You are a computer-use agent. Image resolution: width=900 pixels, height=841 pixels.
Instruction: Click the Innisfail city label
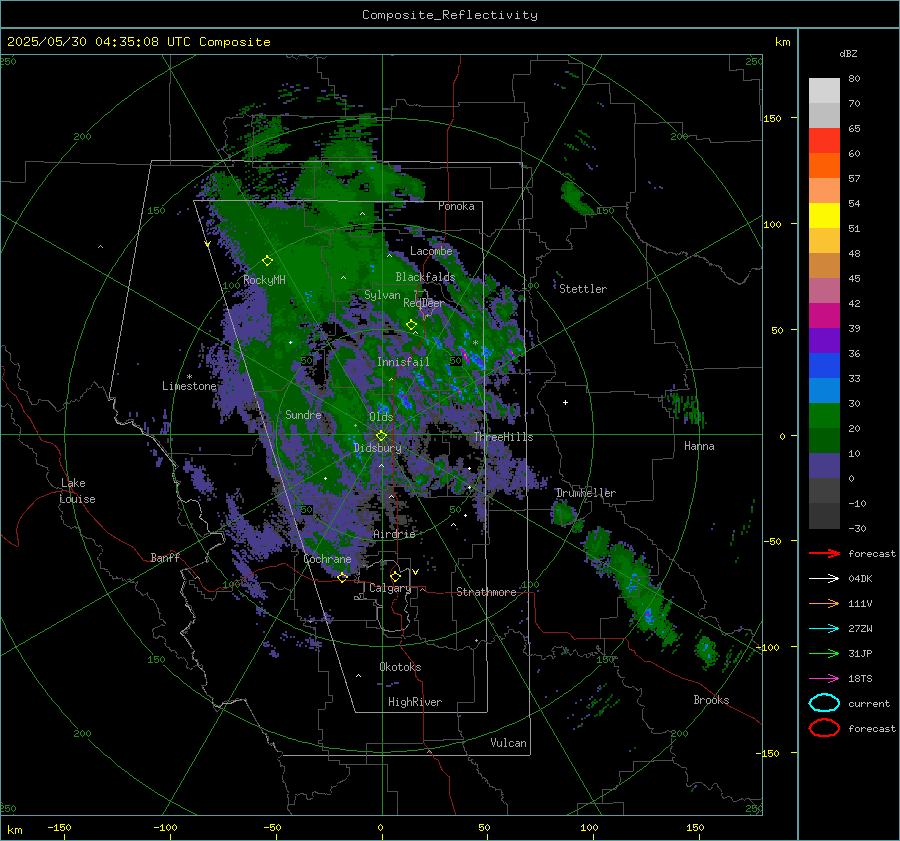[403, 362]
